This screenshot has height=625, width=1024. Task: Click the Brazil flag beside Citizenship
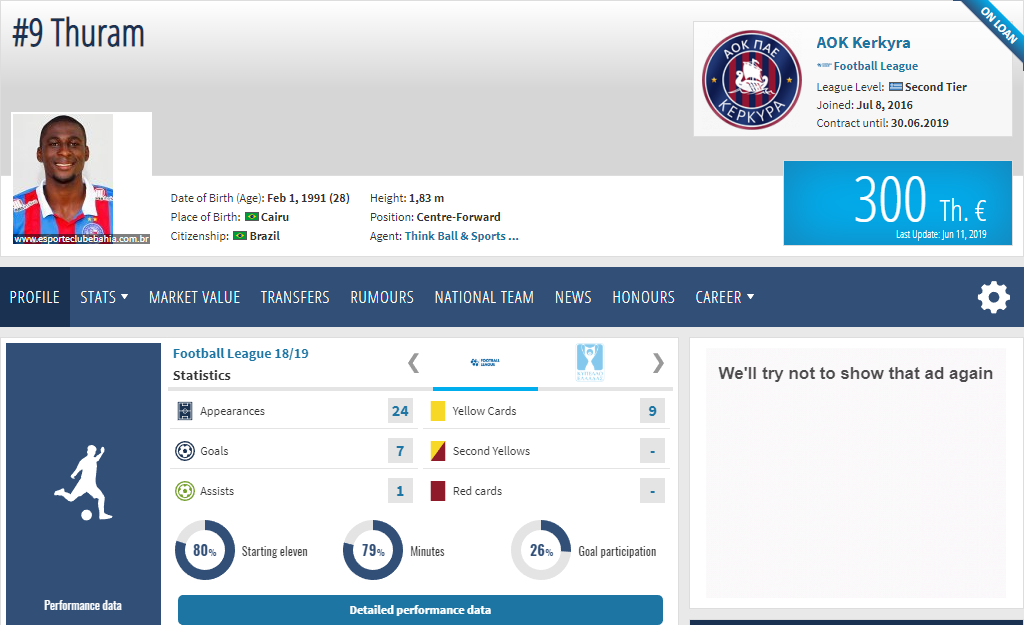[x=240, y=236]
